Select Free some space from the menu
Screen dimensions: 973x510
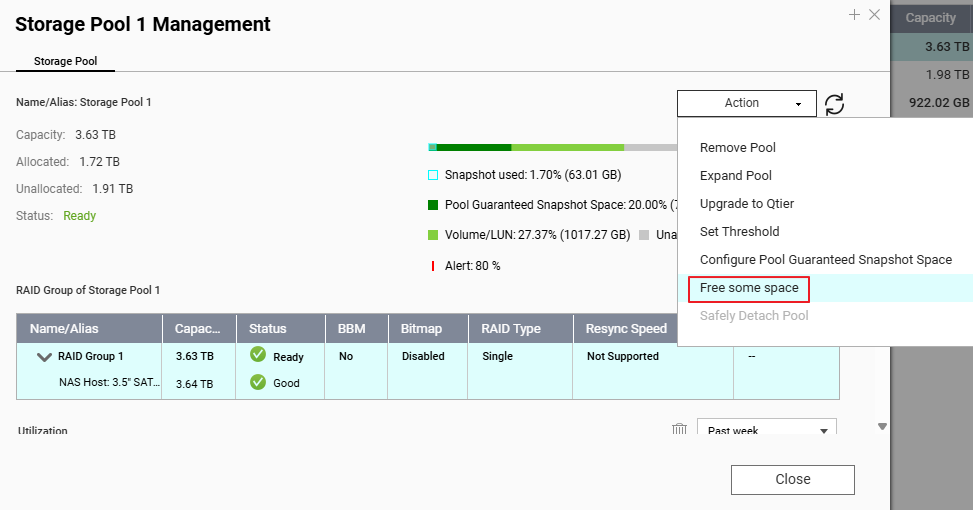(749, 288)
